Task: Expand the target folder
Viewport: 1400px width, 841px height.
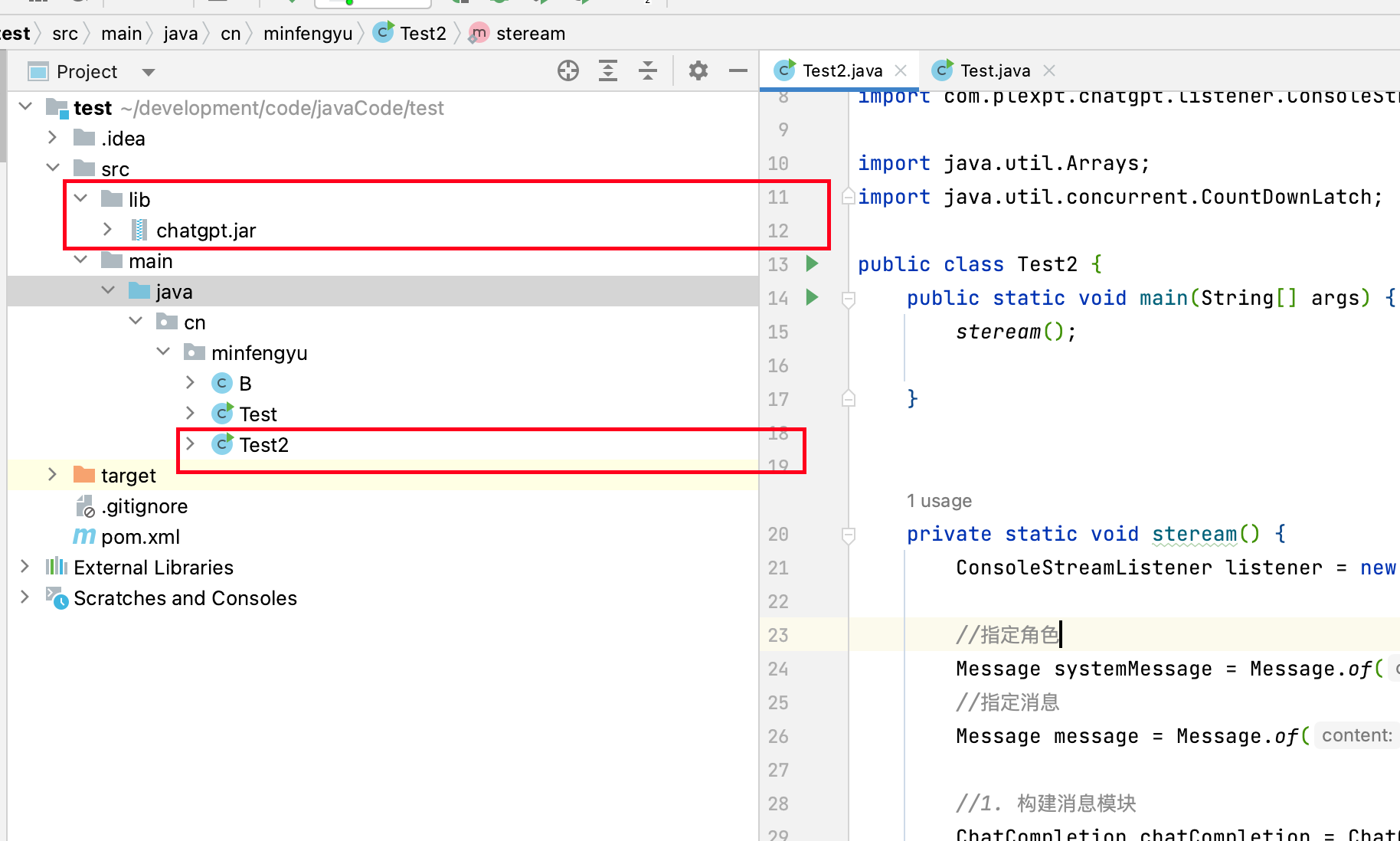Action: tap(52, 475)
